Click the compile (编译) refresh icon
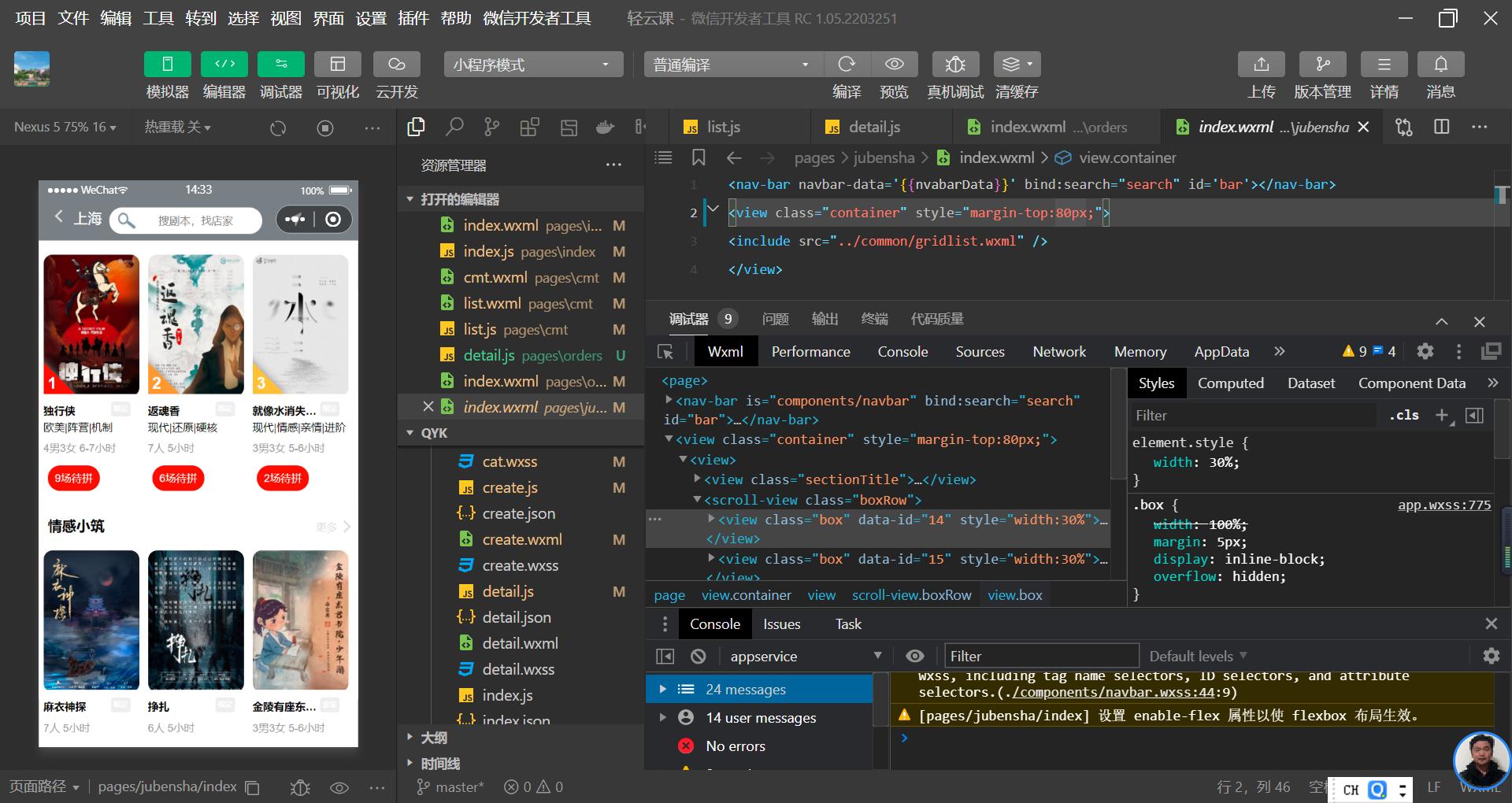Viewport: 1512px width, 803px height. [847, 65]
